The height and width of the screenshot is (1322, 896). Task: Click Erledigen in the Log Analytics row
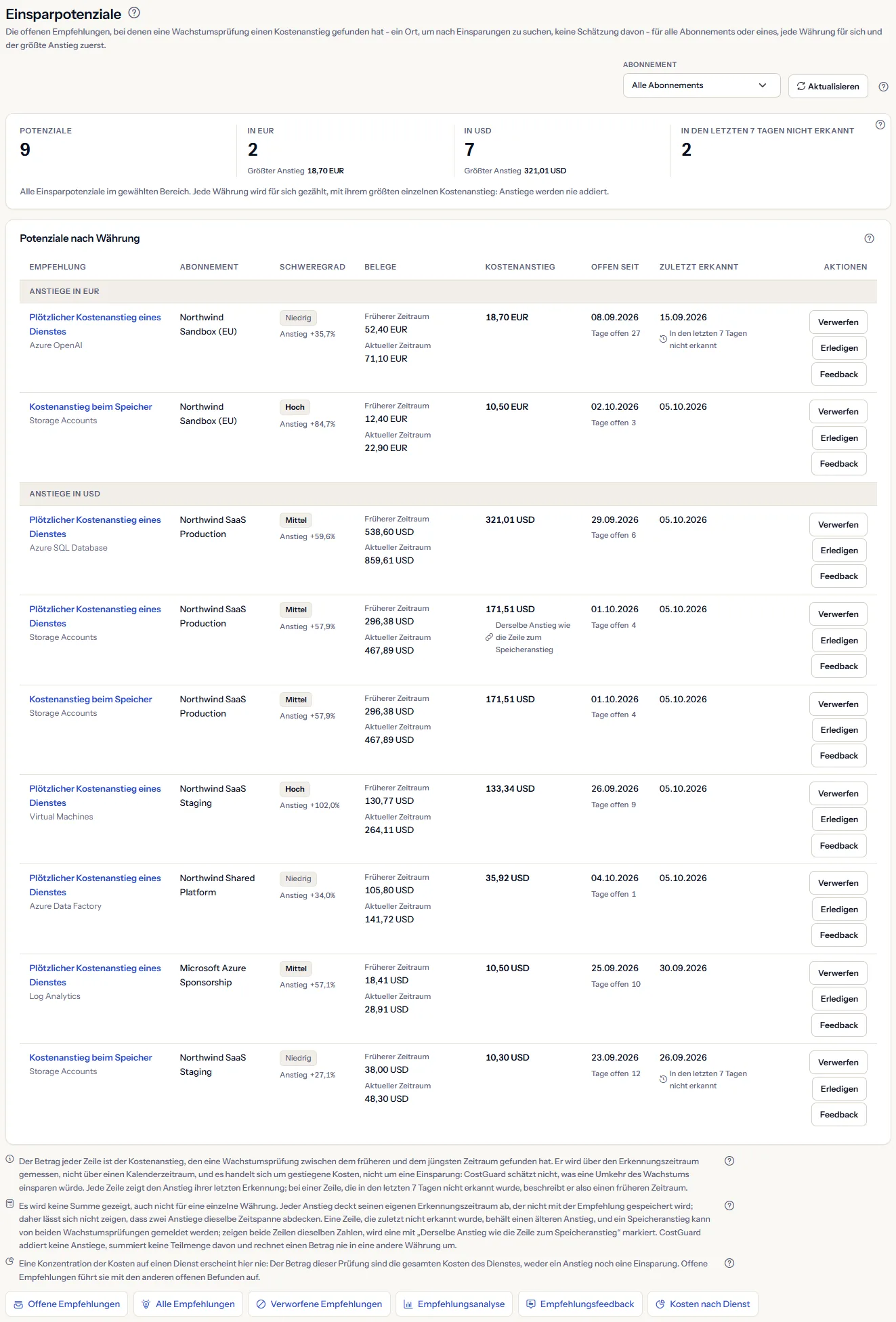click(838, 999)
